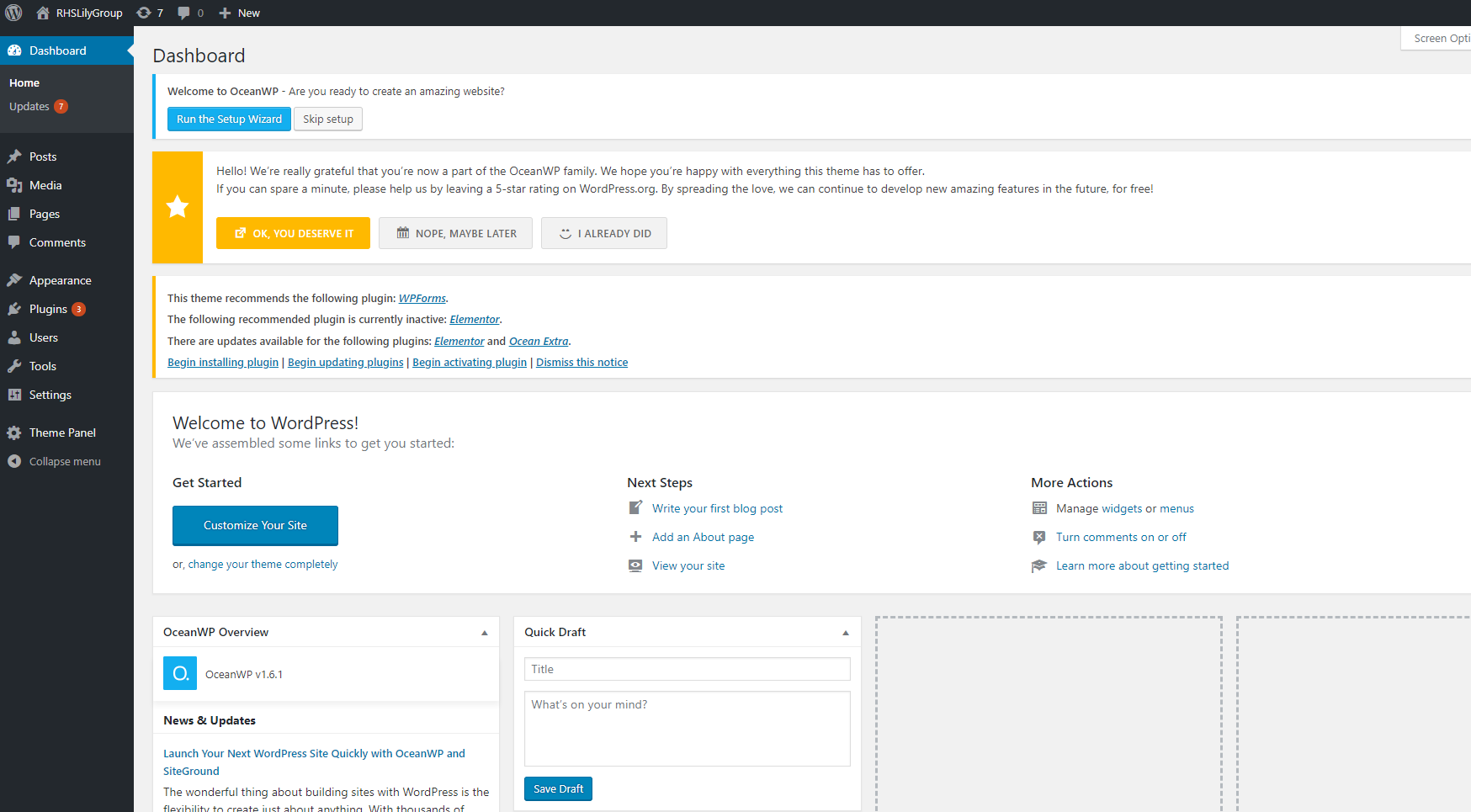Click the Posts pushpin icon
This screenshot has width=1471, height=812.
(14, 157)
